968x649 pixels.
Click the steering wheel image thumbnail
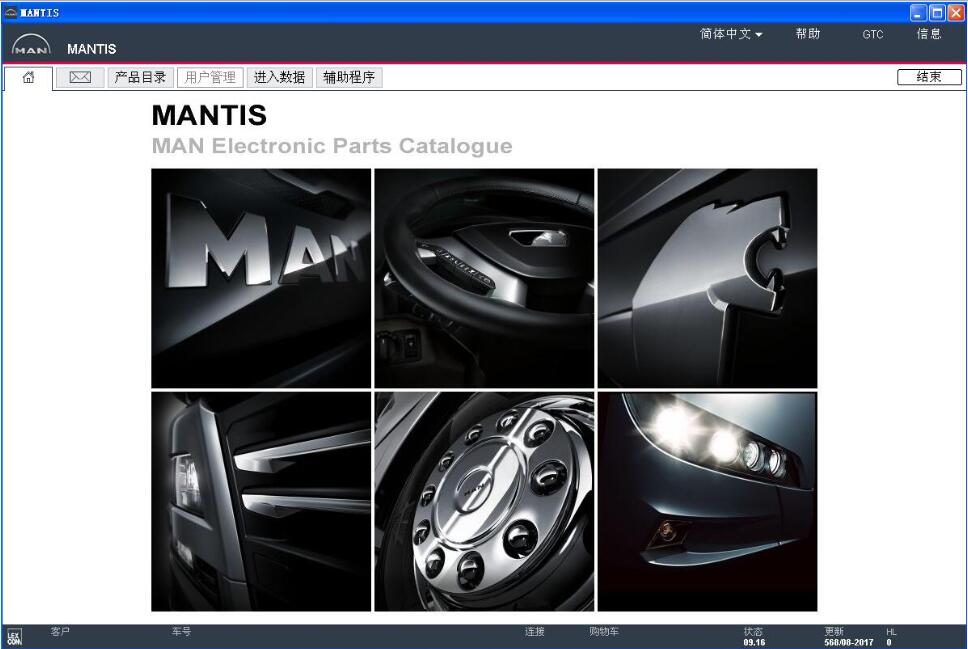tap(484, 276)
